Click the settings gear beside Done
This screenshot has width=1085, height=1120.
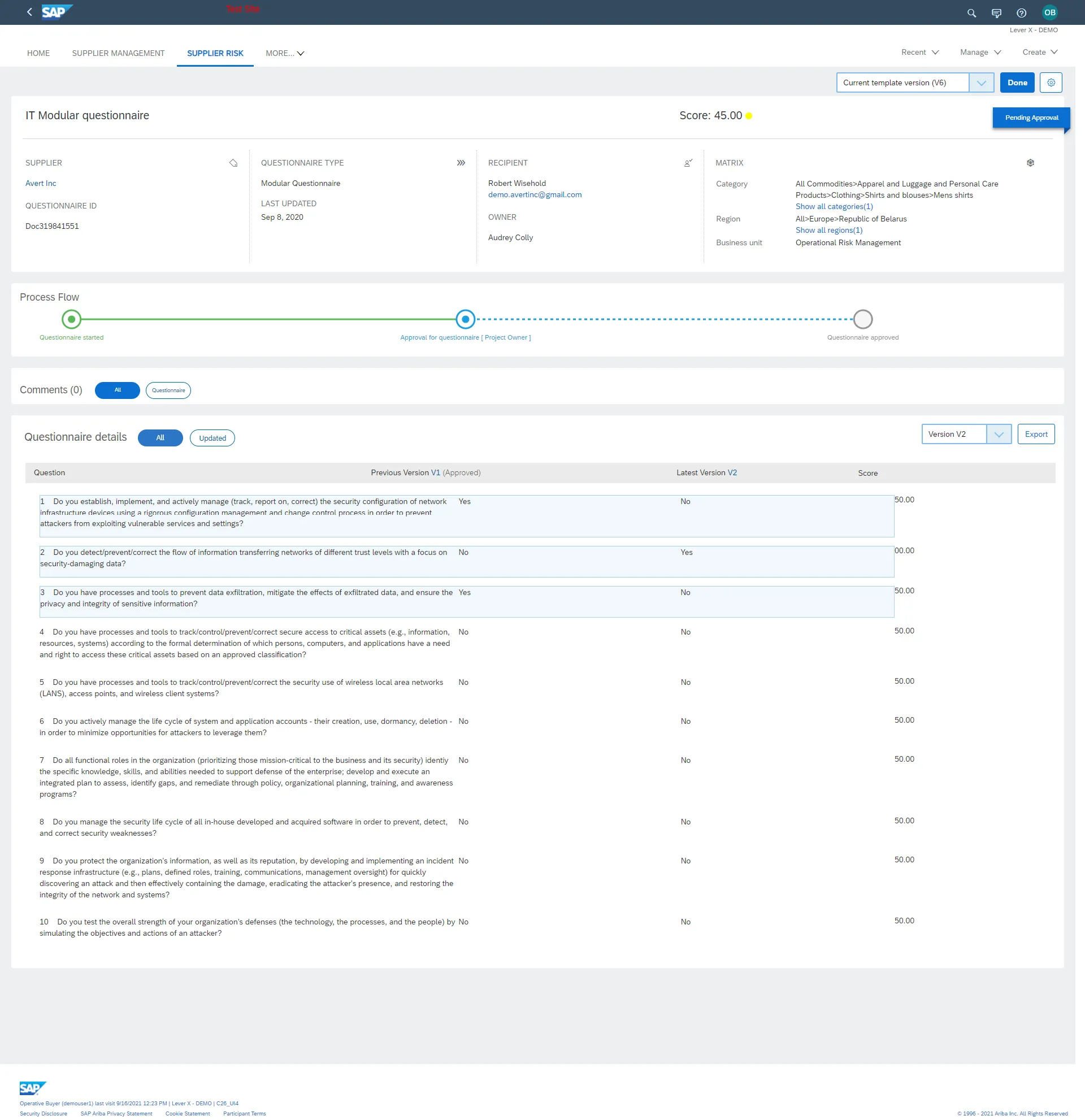point(1051,83)
